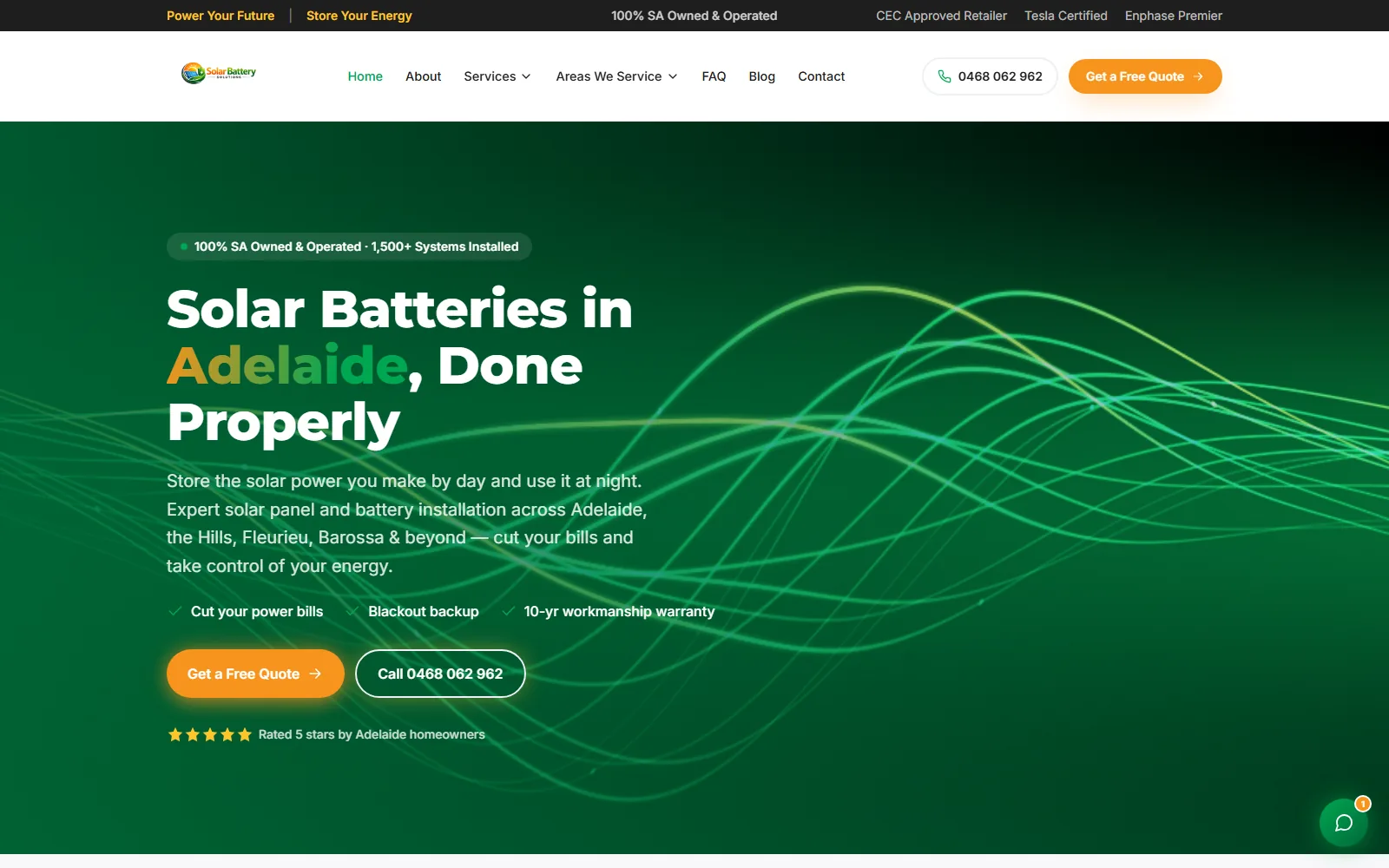The width and height of the screenshot is (1389, 868).
Task: Click the chat notification badge showing 1
Action: pyautogui.click(x=1363, y=804)
